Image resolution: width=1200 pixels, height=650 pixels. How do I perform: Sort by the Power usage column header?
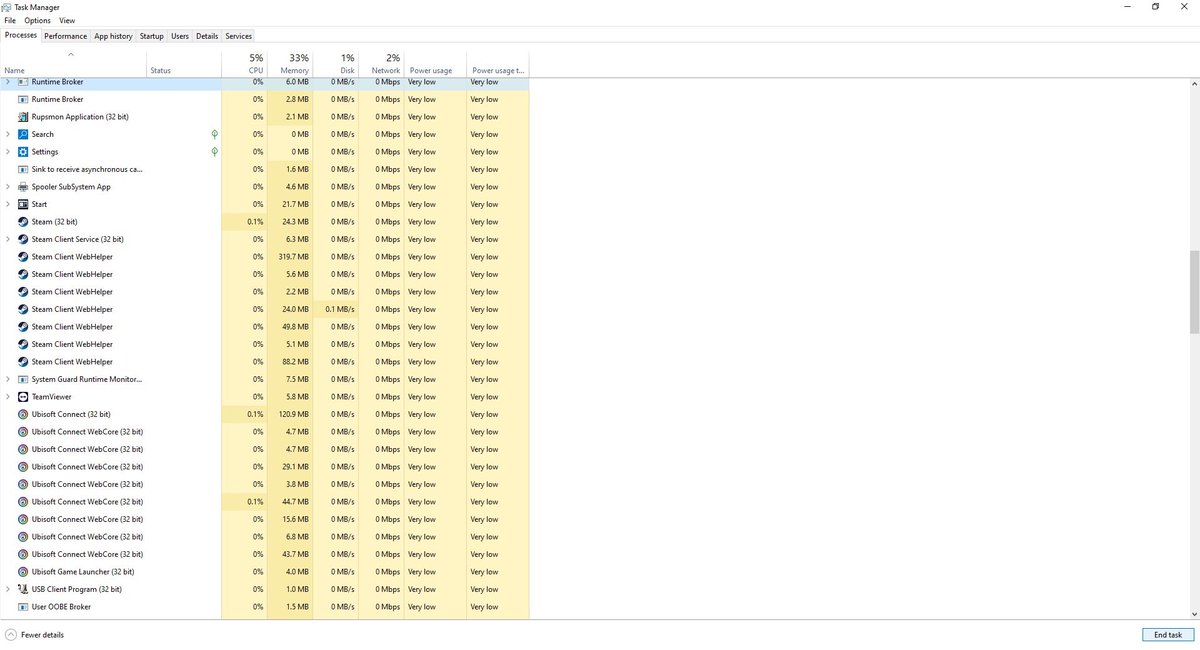tap(435, 64)
